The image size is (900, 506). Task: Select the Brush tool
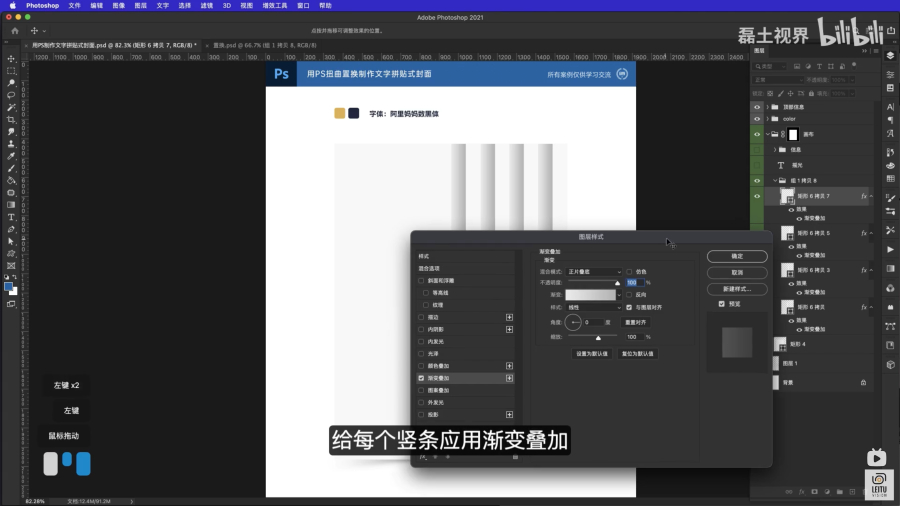[11, 168]
